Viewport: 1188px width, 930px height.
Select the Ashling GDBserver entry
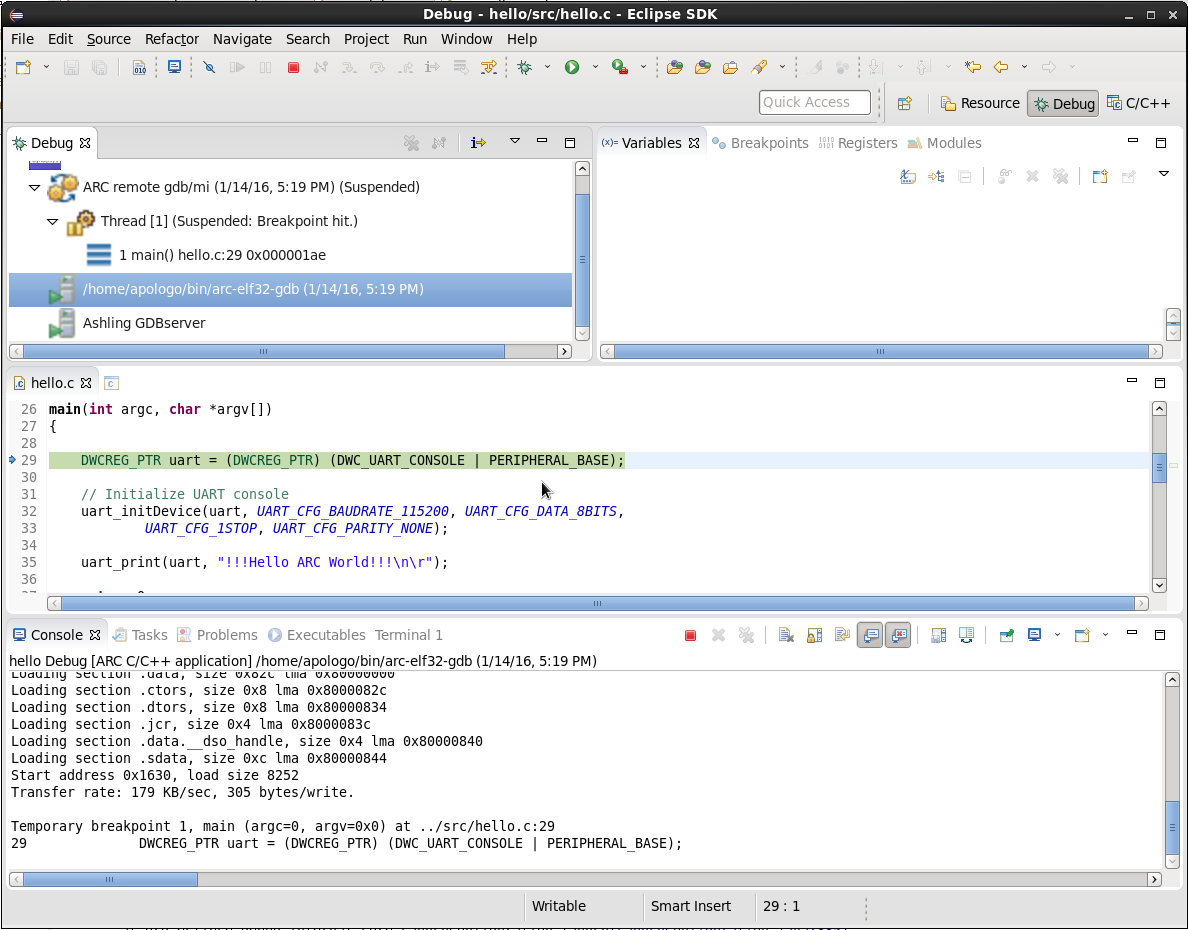click(144, 323)
